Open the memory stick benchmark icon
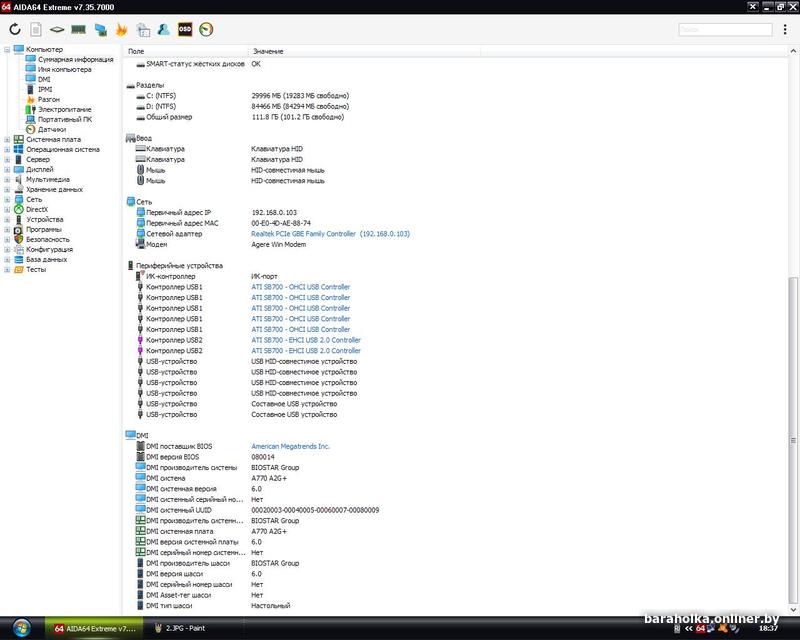800x640 pixels. (x=78, y=30)
